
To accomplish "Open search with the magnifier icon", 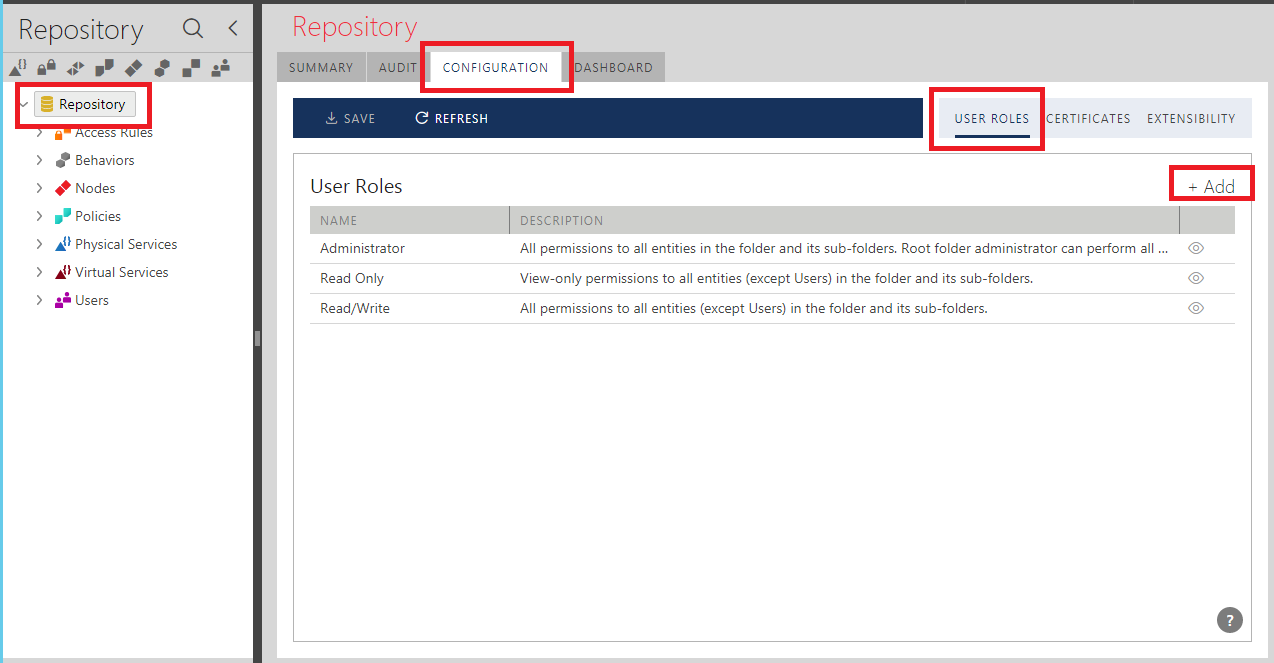I will coord(193,29).
